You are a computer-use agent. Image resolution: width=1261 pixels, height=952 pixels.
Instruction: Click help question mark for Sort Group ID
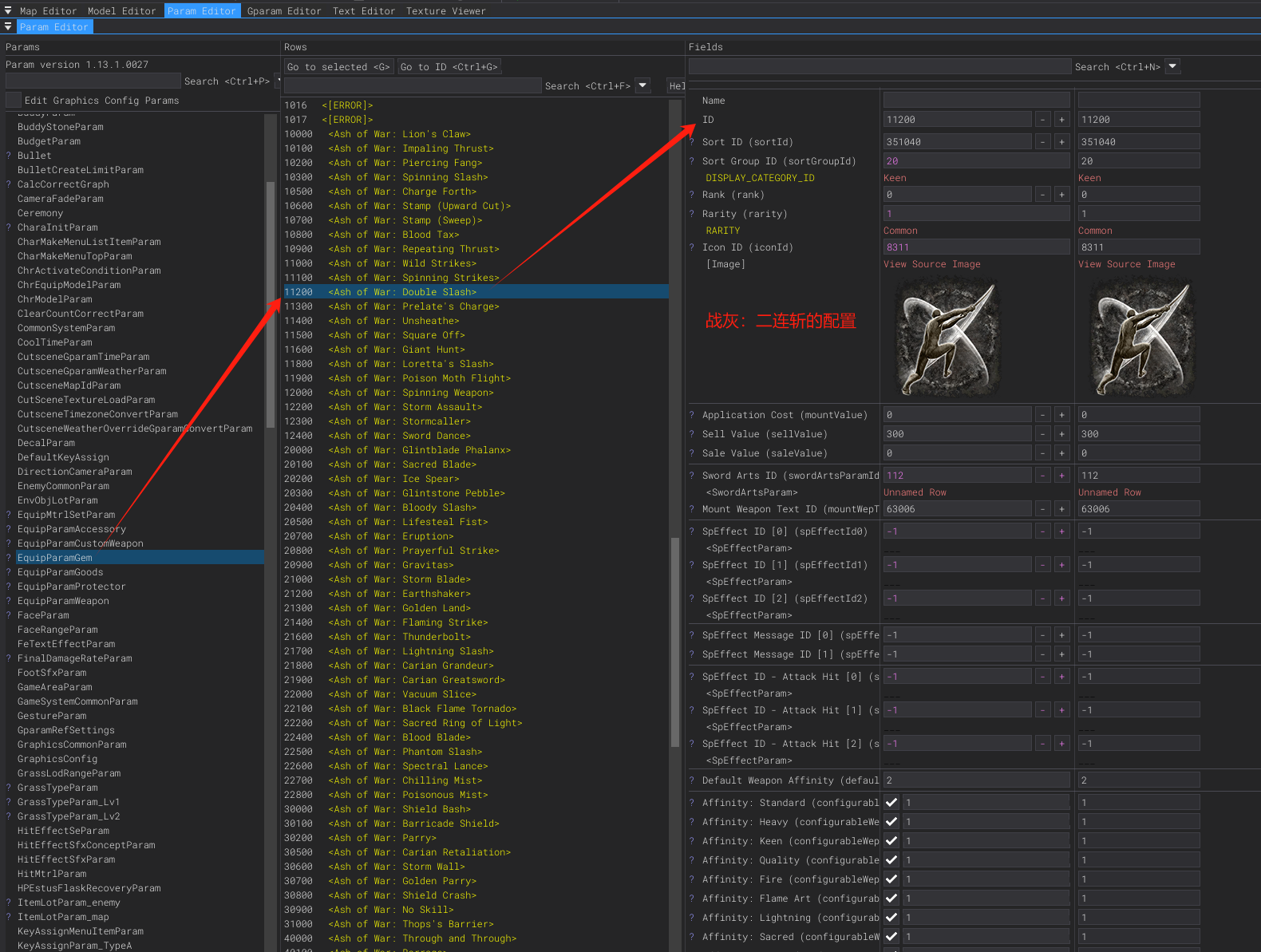692,161
